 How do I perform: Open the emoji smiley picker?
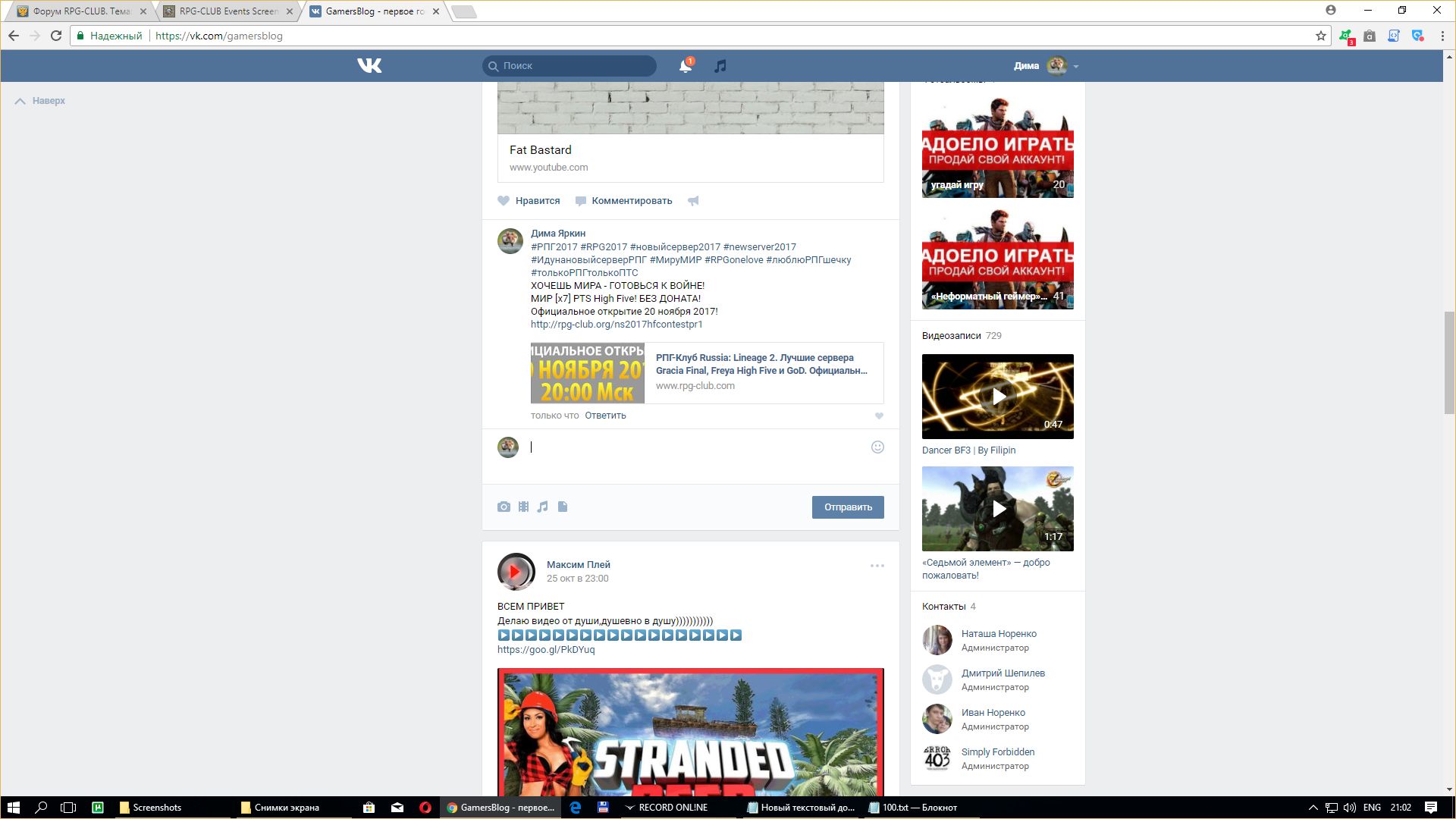click(x=877, y=447)
